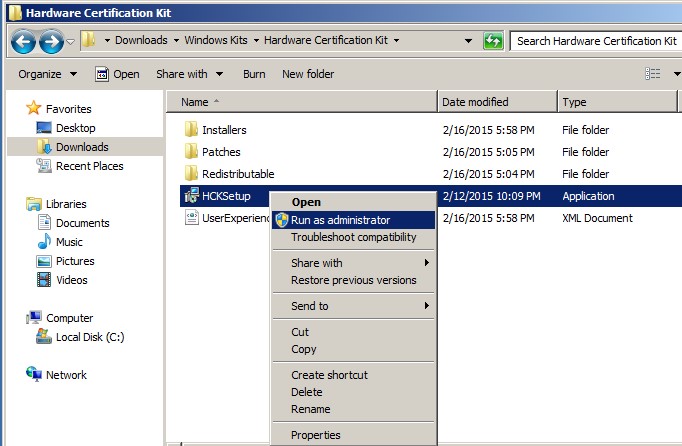The width and height of the screenshot is (682, 446).
Task: Click the Search Hardware Certification Kit box
Action: click(x=595, y=41)
